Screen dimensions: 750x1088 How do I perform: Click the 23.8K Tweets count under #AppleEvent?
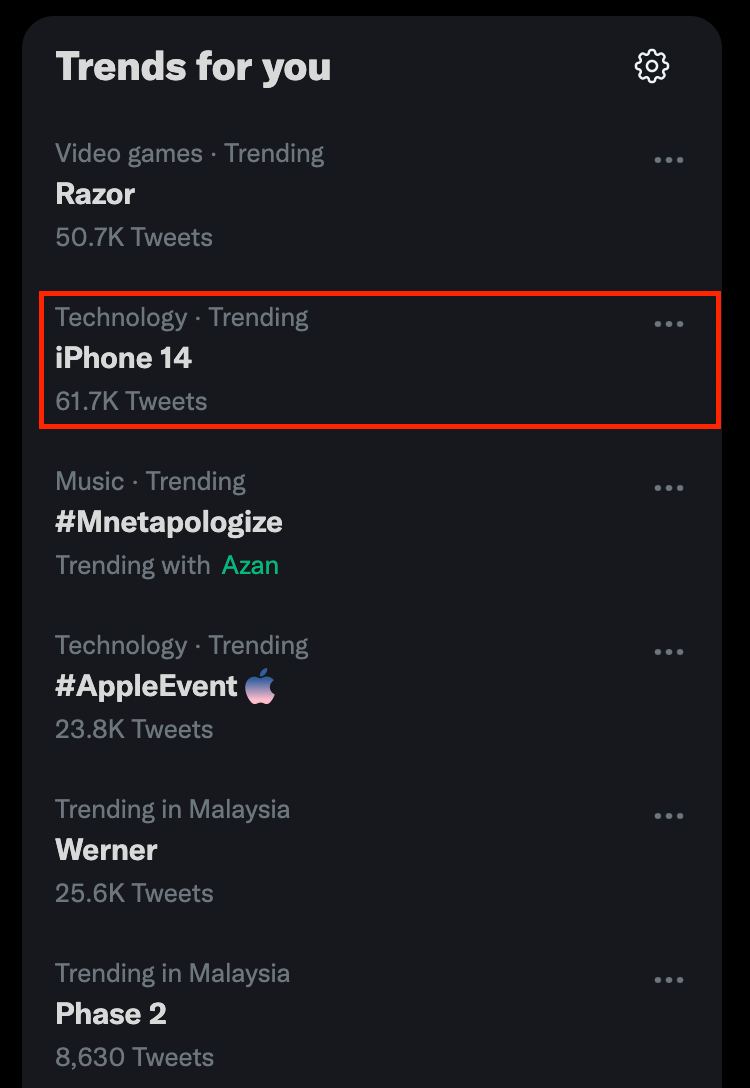(x=134, y=729)
